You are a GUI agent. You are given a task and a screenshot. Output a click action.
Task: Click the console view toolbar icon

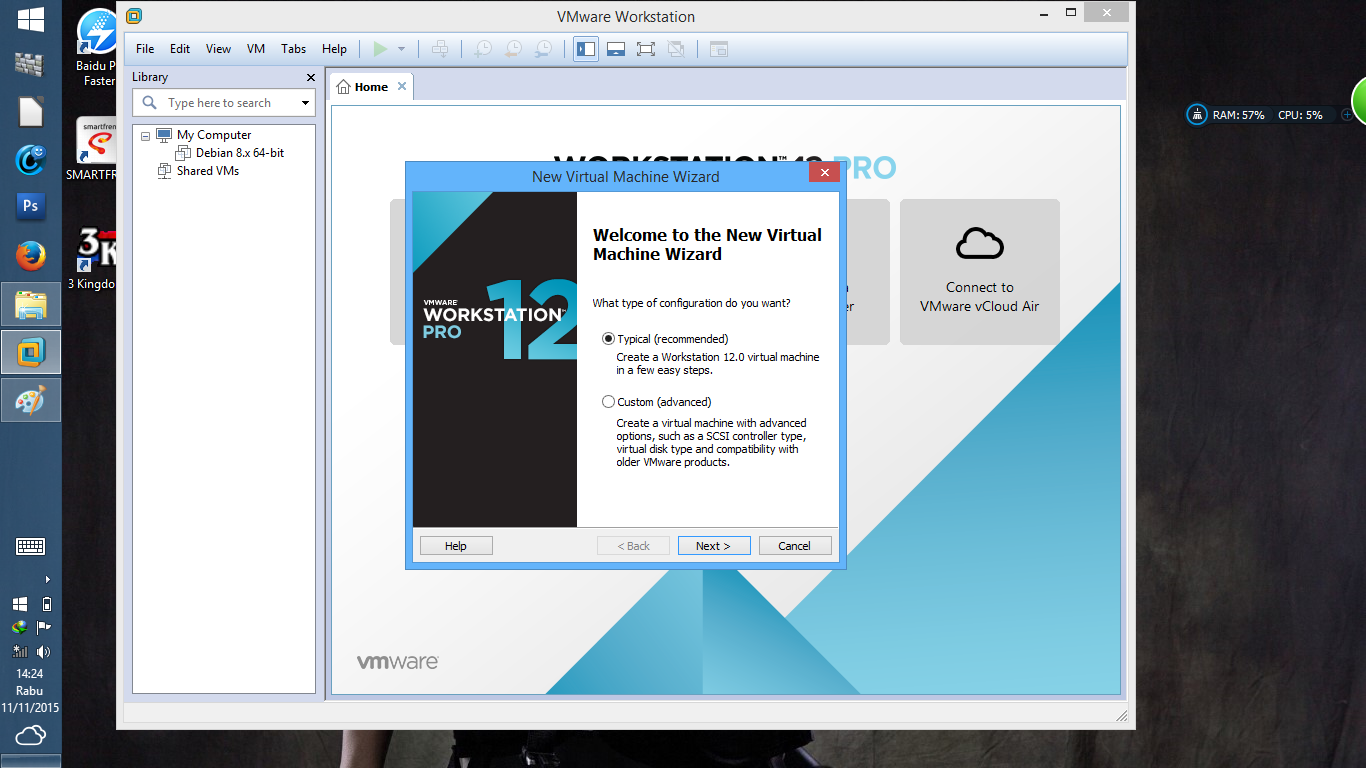[x=718, y=48]
